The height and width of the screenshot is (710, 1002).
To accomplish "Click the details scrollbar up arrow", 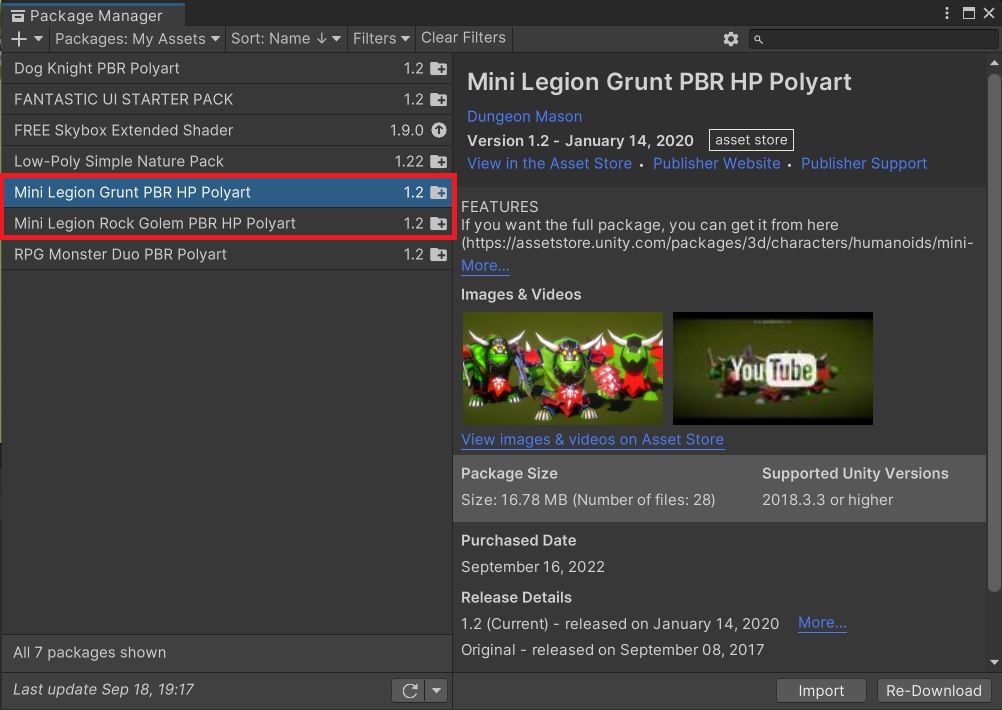I will [x=994, y=63].
